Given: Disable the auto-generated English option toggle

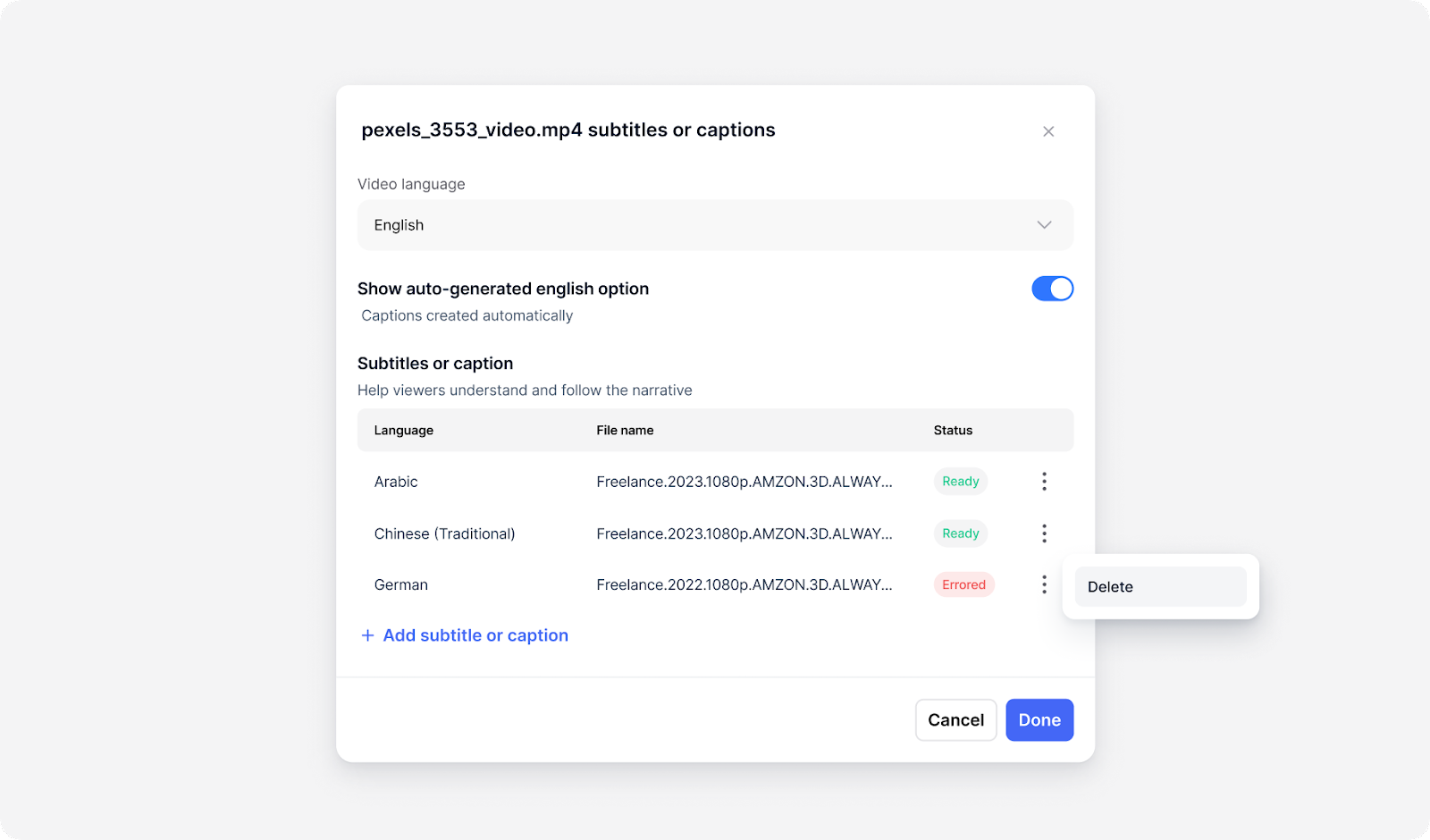Looking at the screenshot, I should 1052,289.
